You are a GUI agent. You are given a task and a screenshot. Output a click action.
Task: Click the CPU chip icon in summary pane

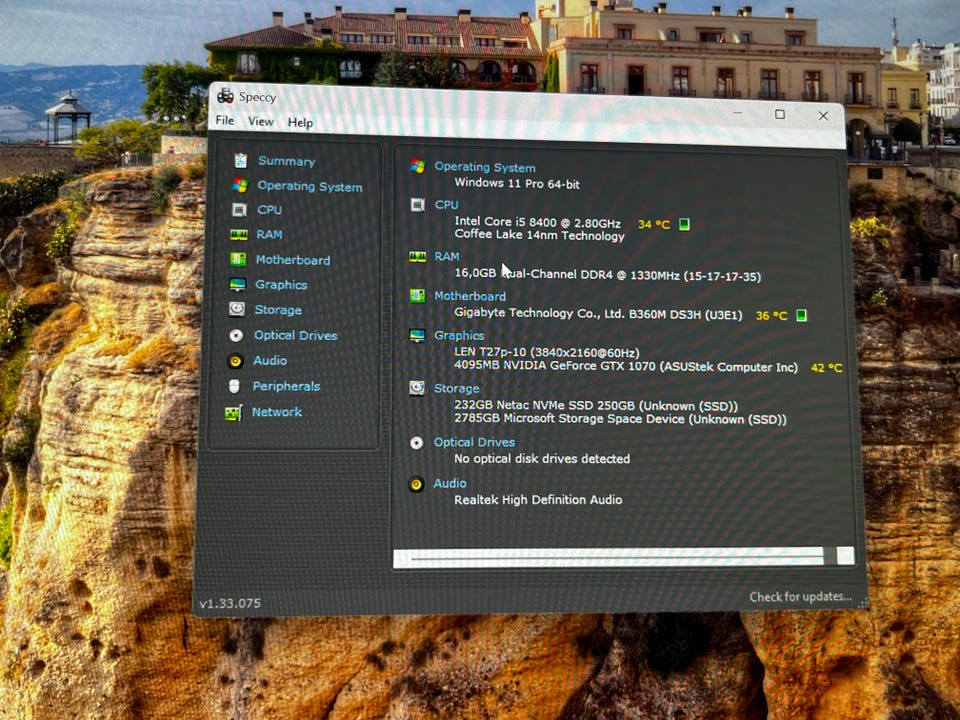[418, 204]
